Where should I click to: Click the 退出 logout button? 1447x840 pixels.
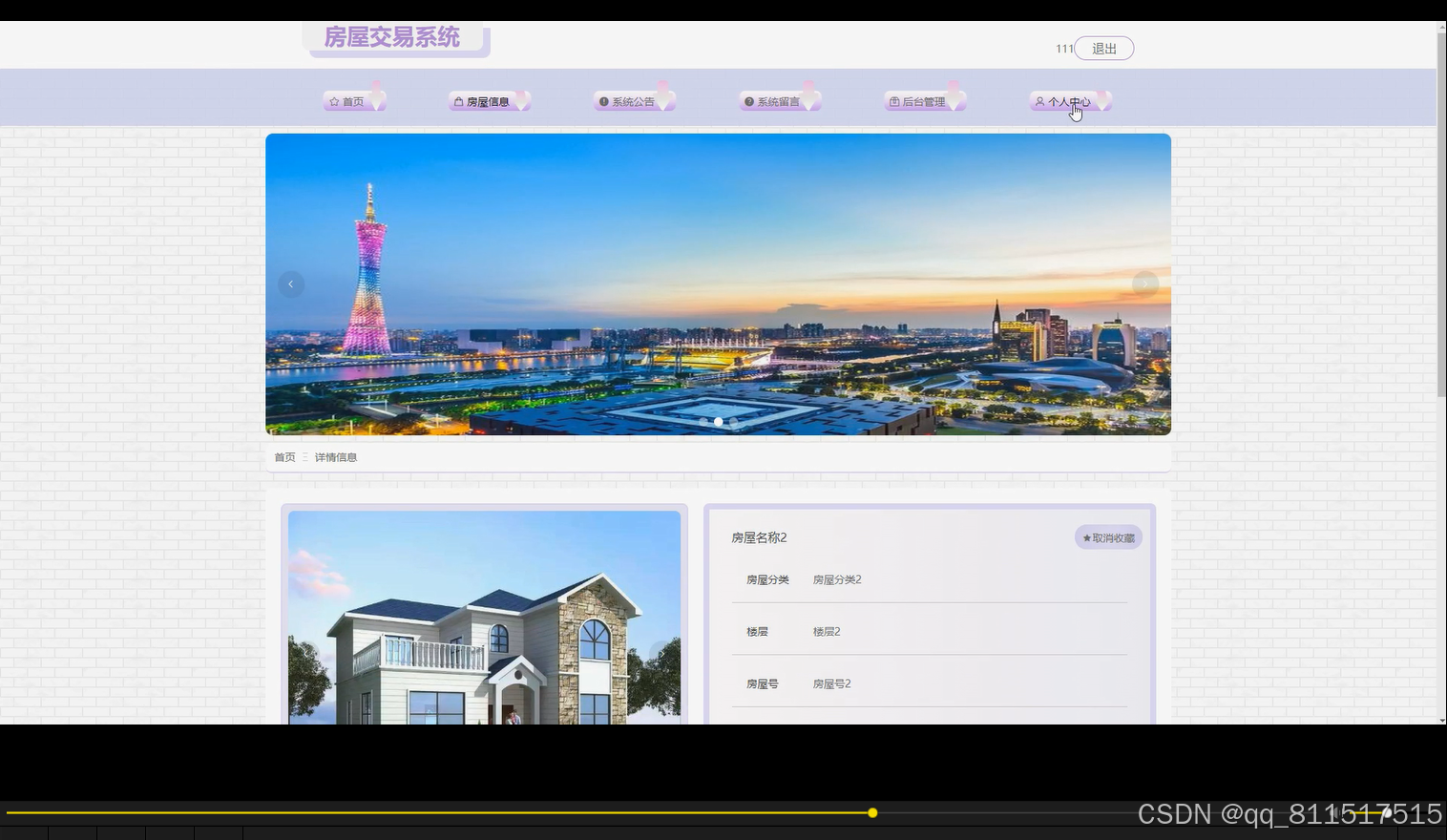coord(1103,48)
